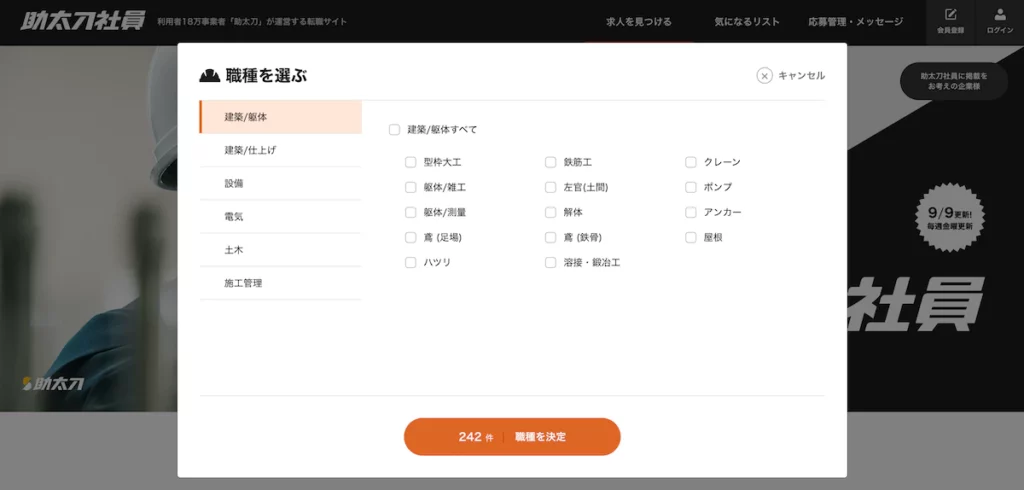Open the 設備 category
This screenshot has width=1024, height=490.
pyautogui.click(x=280, y=184)
